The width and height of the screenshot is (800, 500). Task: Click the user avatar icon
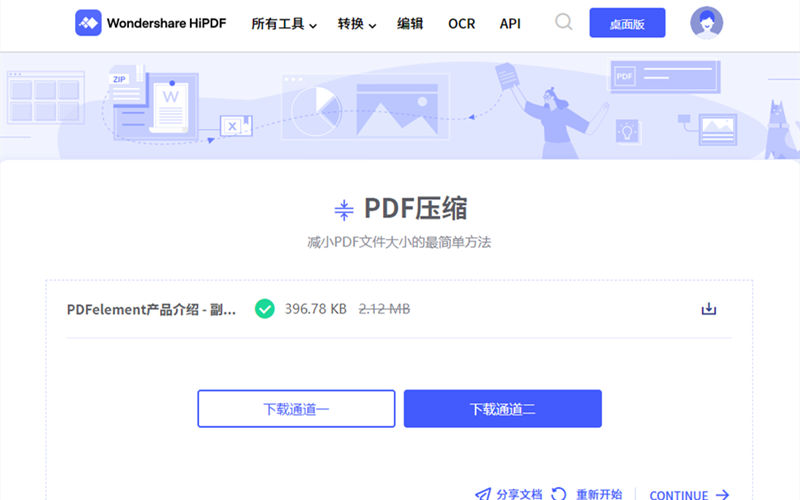[706, 22]
